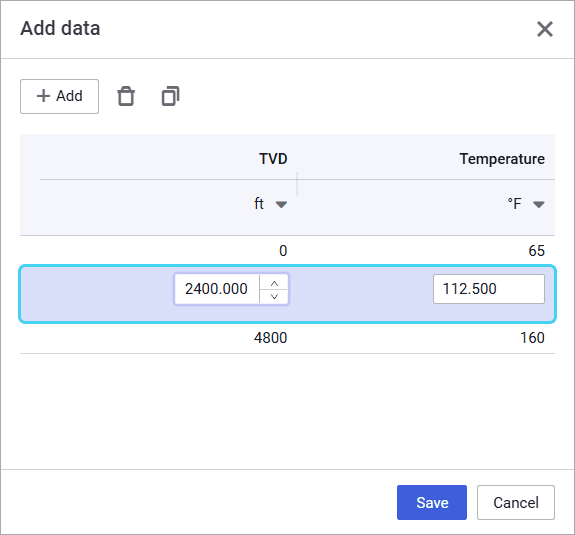This screenshot has height=535, width=575.
Task: Close the Add data dialog
Action: pyautogui.click(x=545, y=29)
